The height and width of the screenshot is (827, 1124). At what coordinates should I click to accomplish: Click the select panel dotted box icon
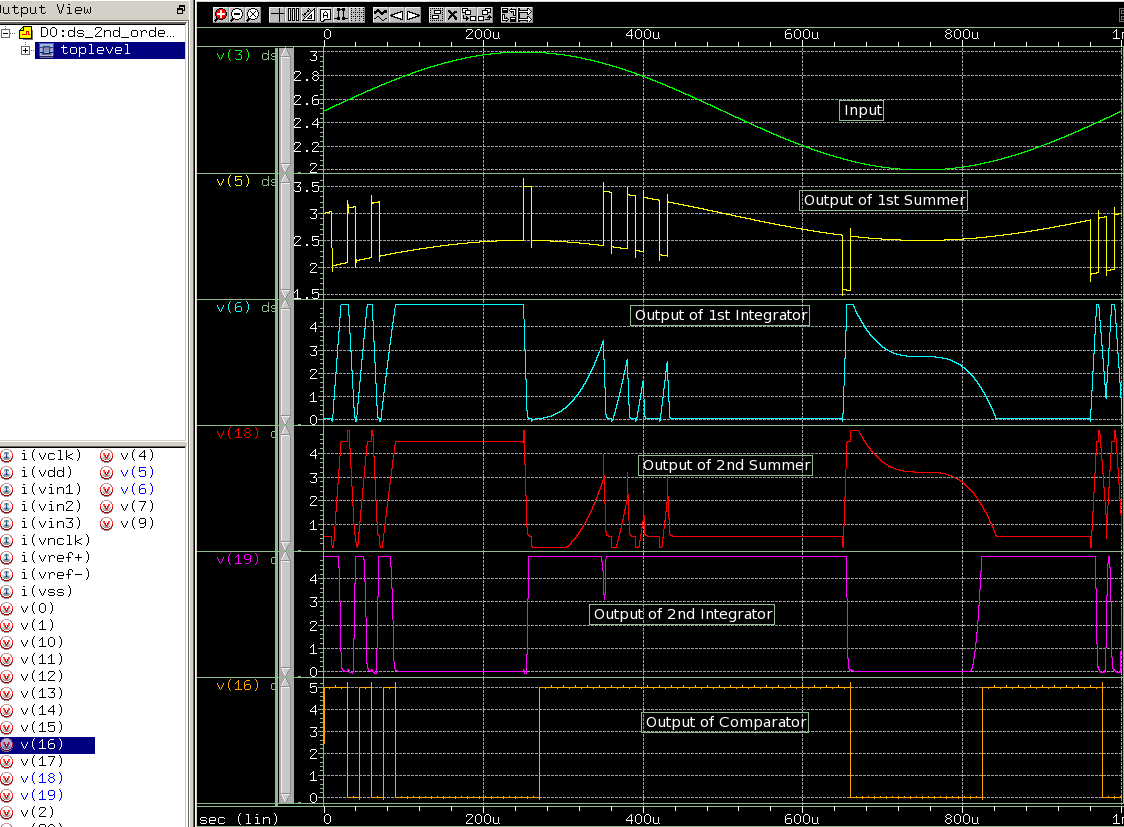[x=437, y=15]
